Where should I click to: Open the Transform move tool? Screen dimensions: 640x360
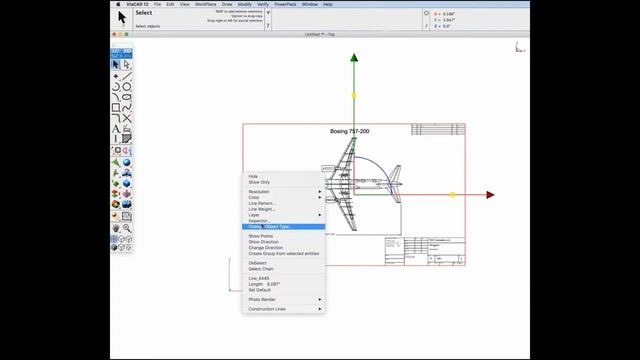(x=116, y=151)
